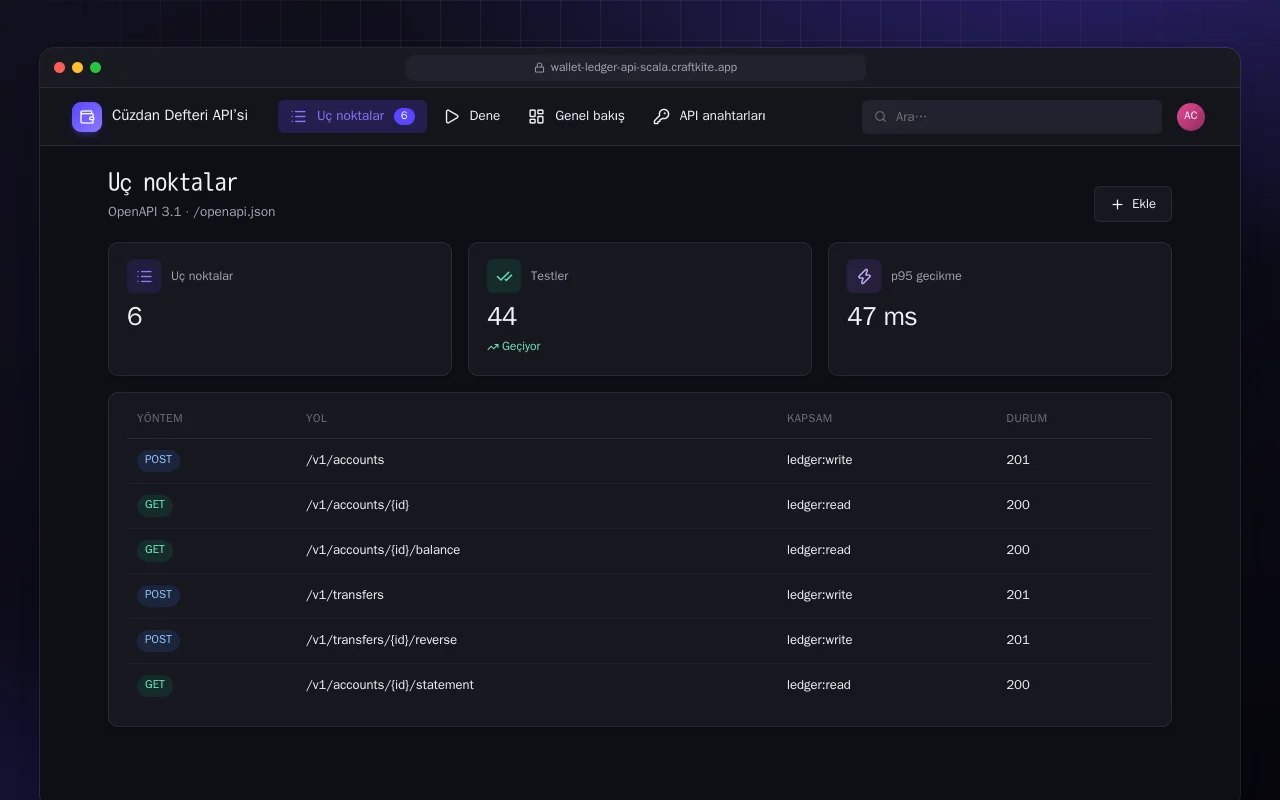This screenshot has height=800, width=1280.
Task: Click the Dene play icon
Action: coord(452,116)
